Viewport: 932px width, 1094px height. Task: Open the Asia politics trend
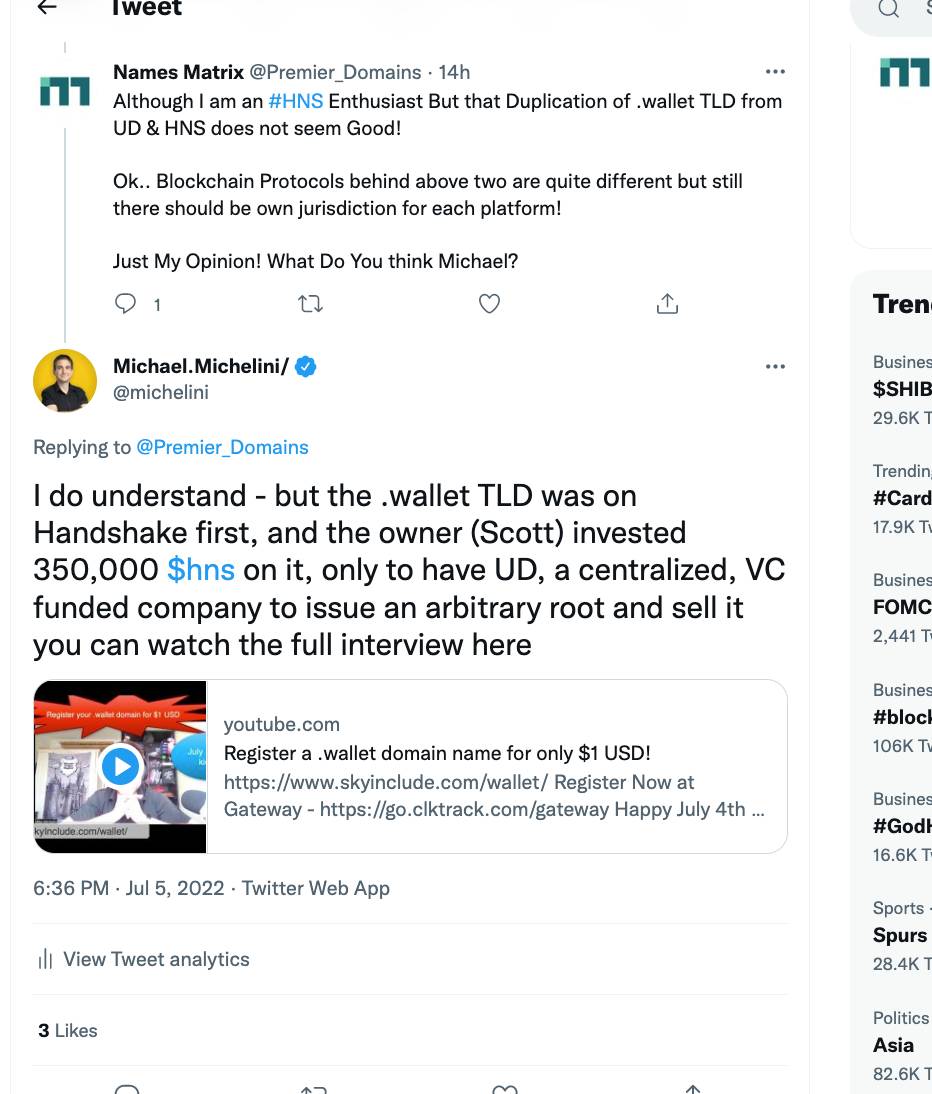893,1045
